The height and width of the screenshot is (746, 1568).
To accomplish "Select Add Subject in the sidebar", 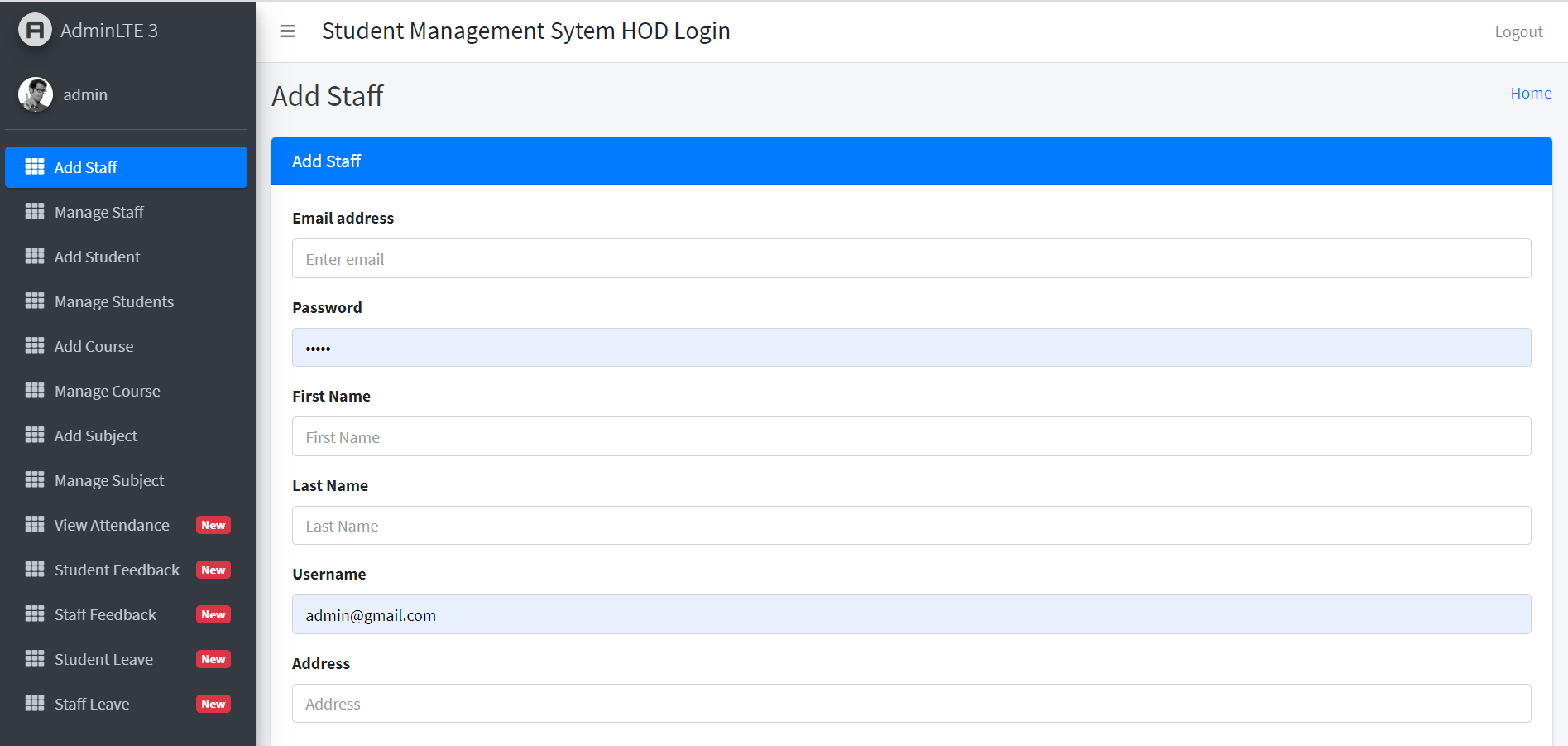I will [126, 436].
